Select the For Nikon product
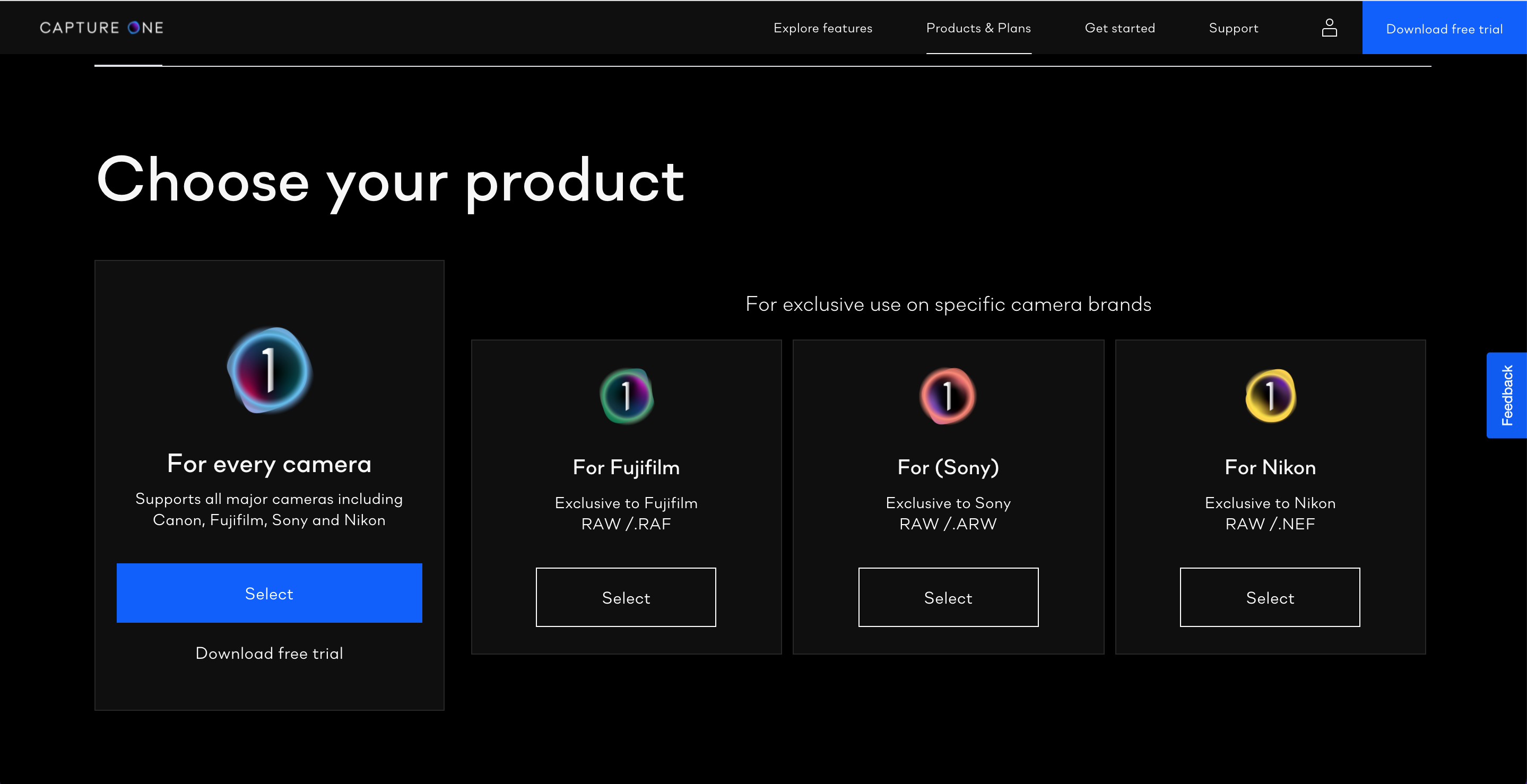Image resolution: width=1527 pixels, height=784 pixels. (x=1270, y=597)
